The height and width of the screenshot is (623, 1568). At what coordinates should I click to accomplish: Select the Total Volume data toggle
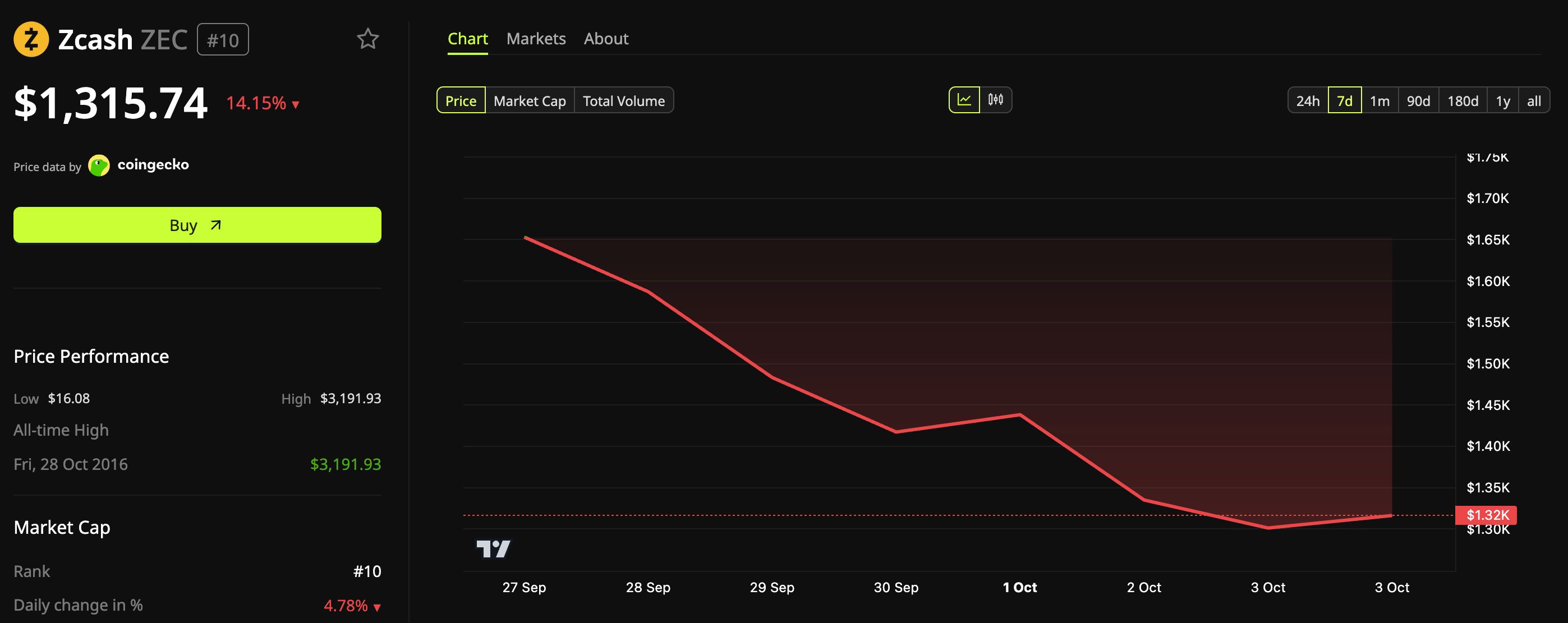coord(624,100)
